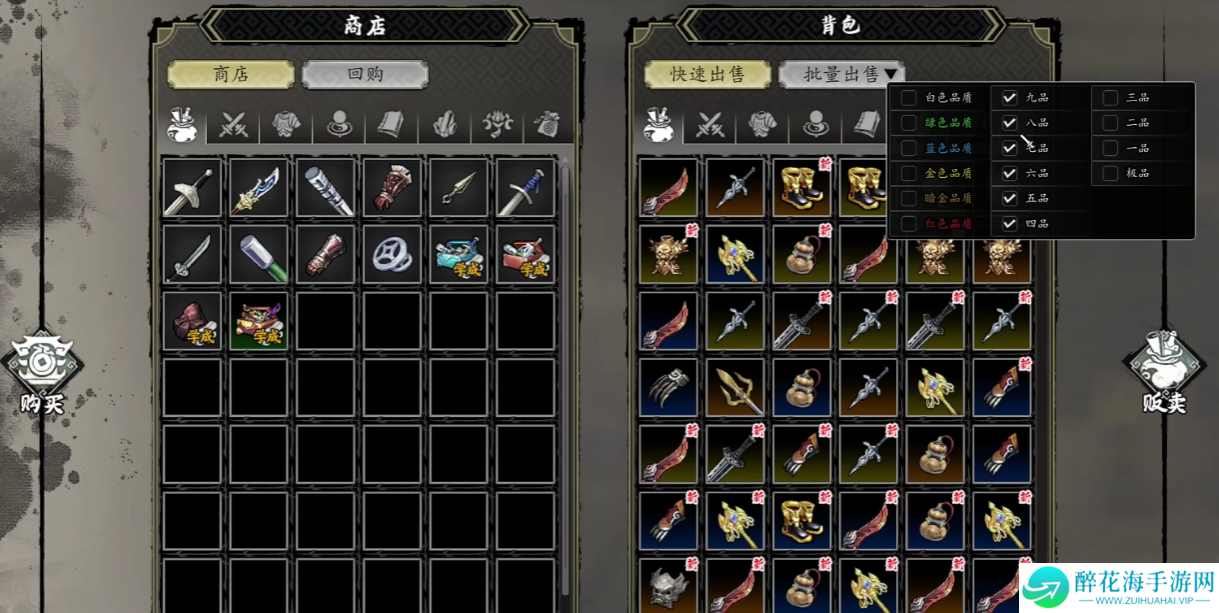Toggle the 极品 grade option
The width and height of the screenshot is (1219, 613).
[1110, 173]
